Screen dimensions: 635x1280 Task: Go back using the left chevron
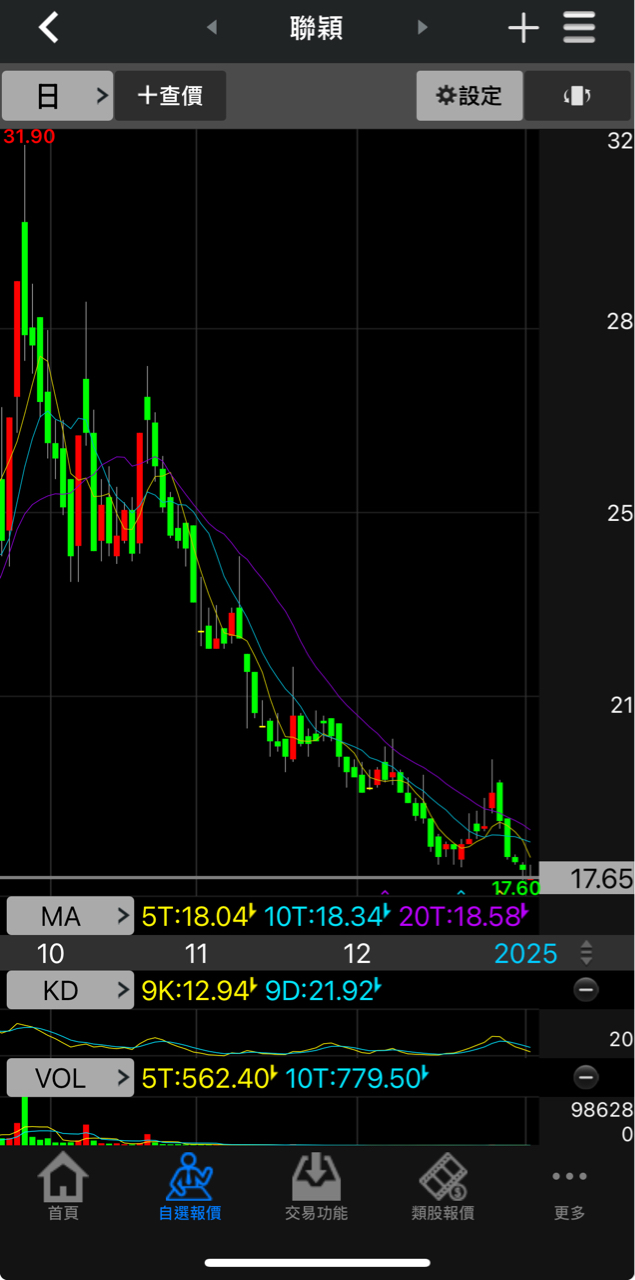point(48,27)
